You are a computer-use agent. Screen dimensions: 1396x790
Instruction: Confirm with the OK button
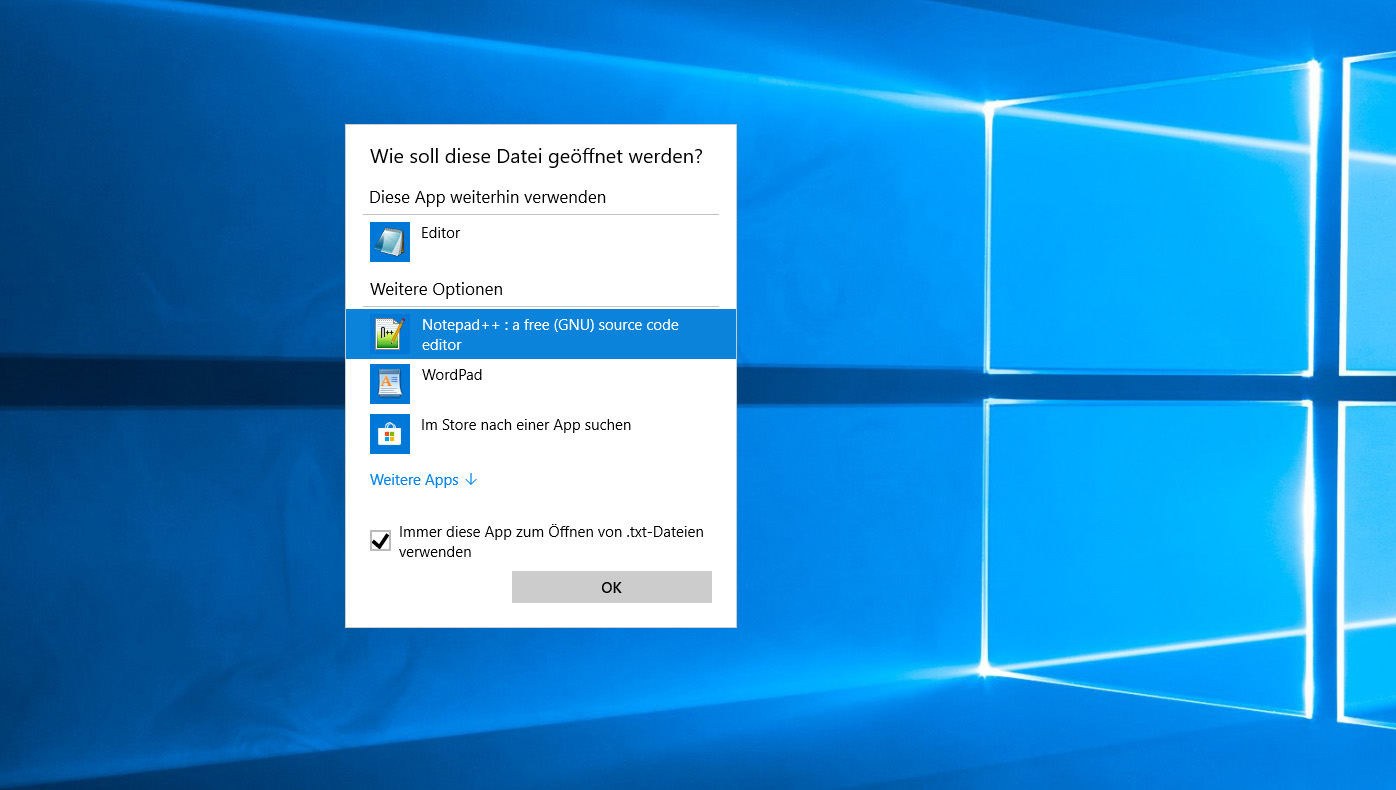pyautogui.click(x=612, y=587)
